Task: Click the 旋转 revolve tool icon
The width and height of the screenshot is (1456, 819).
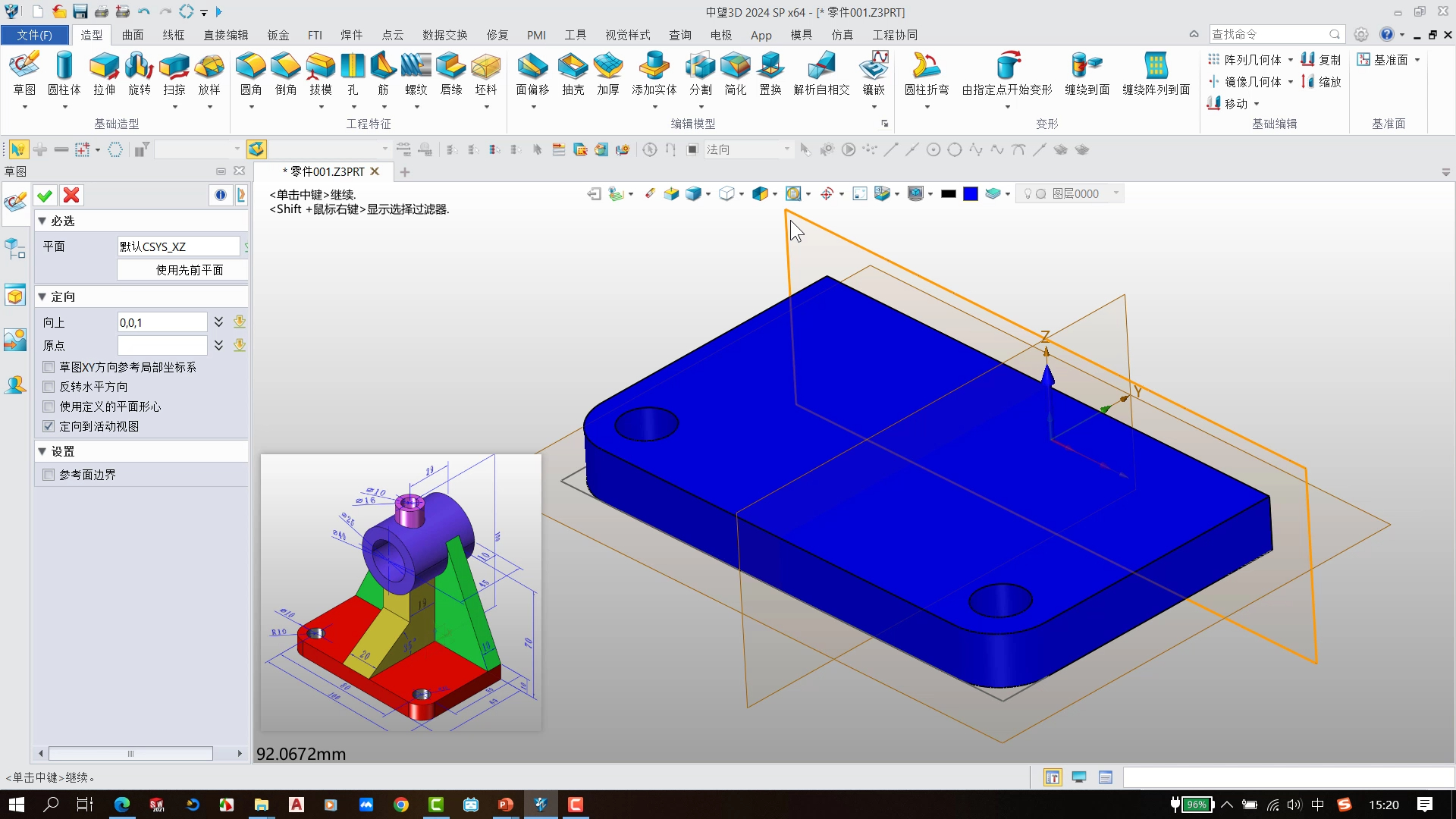Action: pyautogui.click(x=139, y=74)
